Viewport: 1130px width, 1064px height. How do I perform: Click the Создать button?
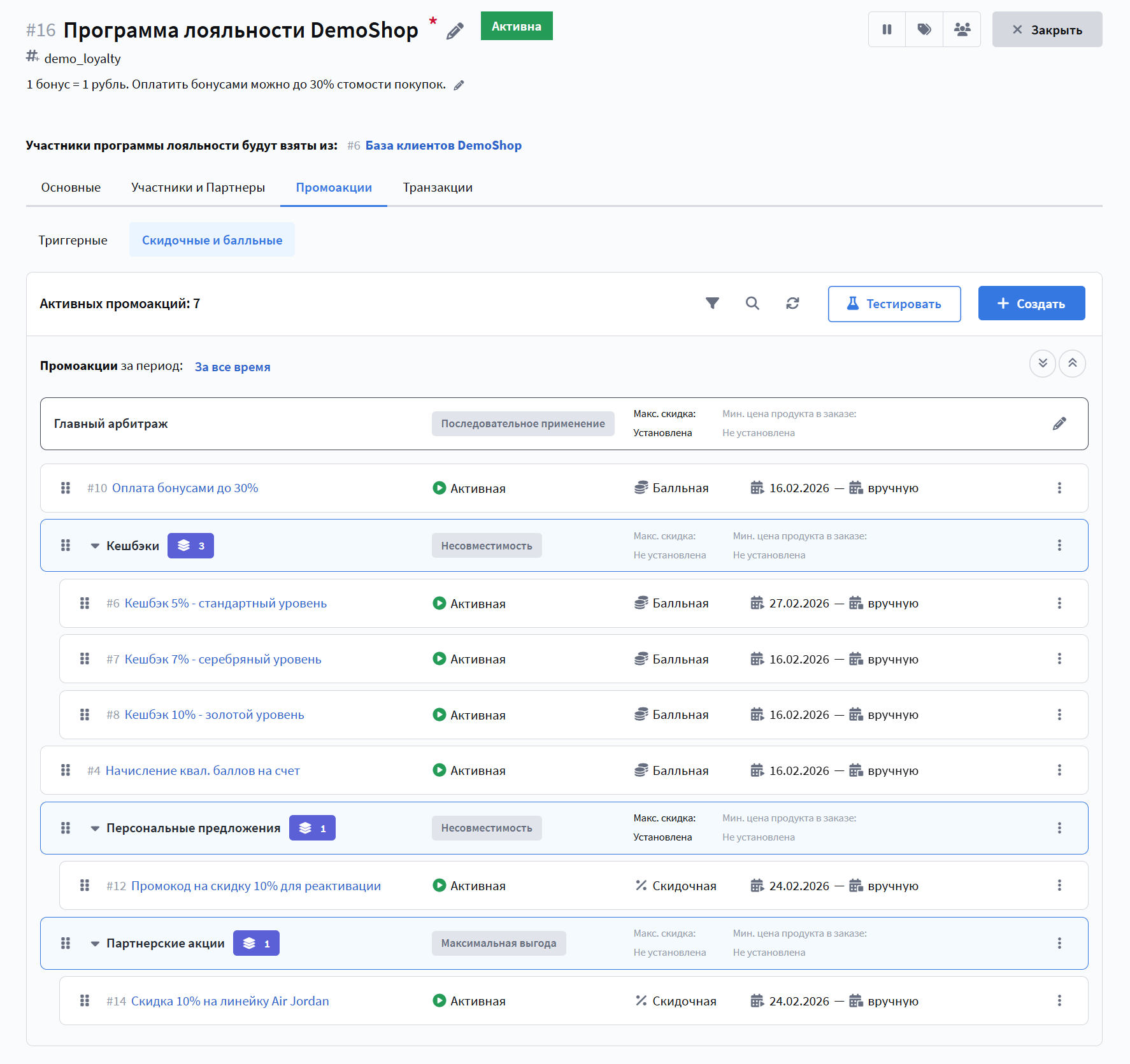click(1031, 304)
